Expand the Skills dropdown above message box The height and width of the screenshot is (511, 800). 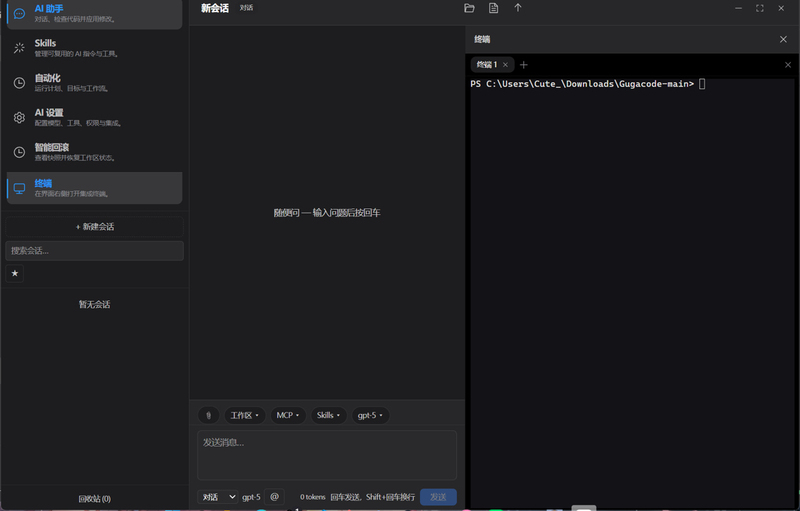329,415
